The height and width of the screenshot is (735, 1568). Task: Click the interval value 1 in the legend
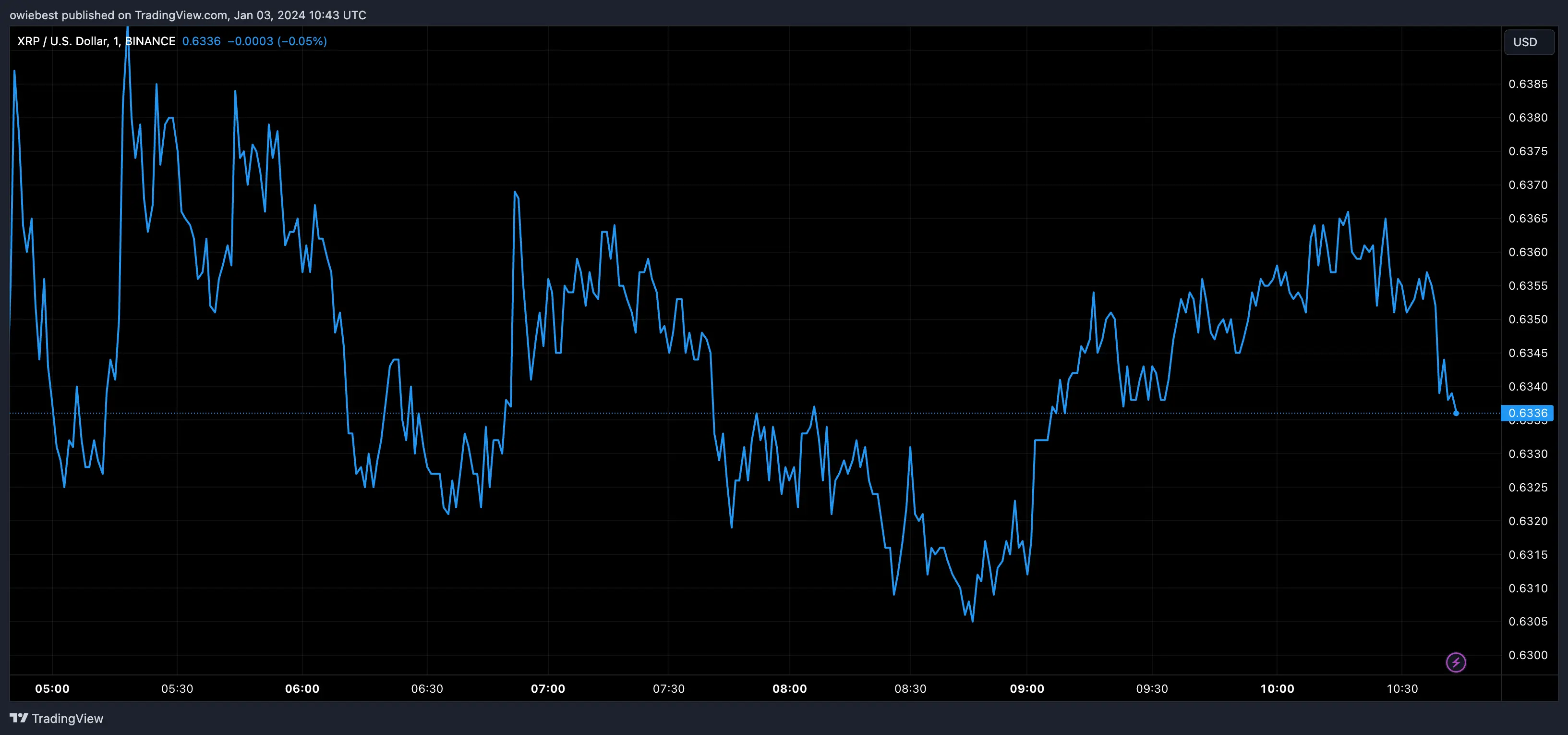click(x=114, y=41)
